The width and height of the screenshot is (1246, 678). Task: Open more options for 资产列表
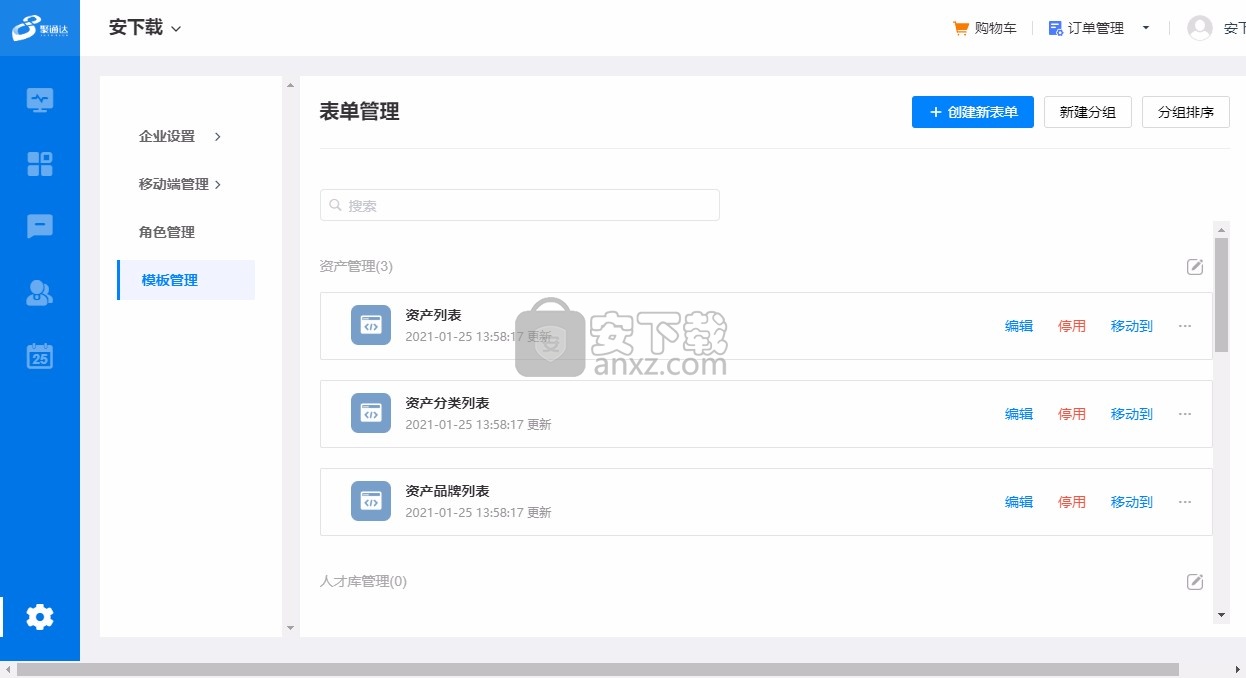(x=1185, y=326)
